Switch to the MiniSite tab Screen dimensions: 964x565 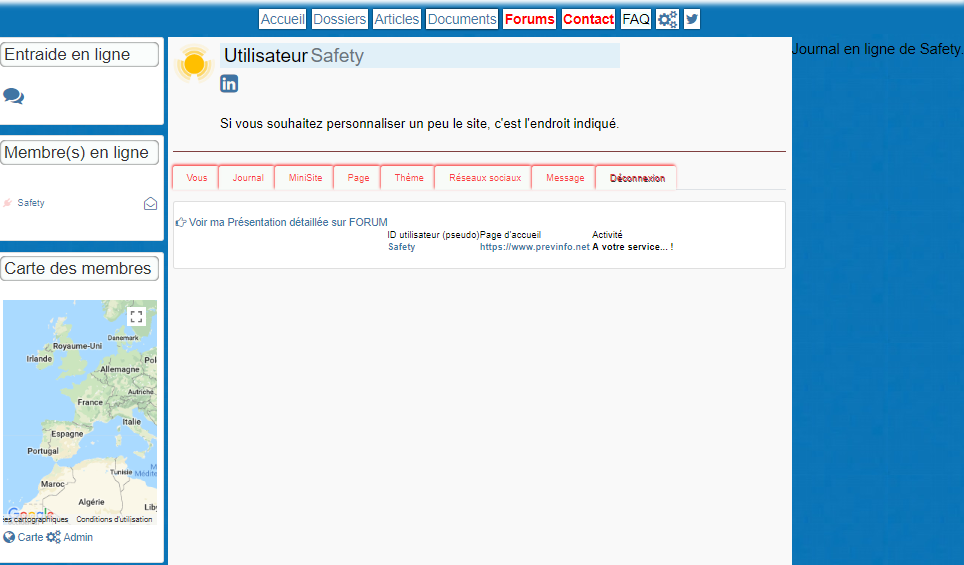[306, 178]
